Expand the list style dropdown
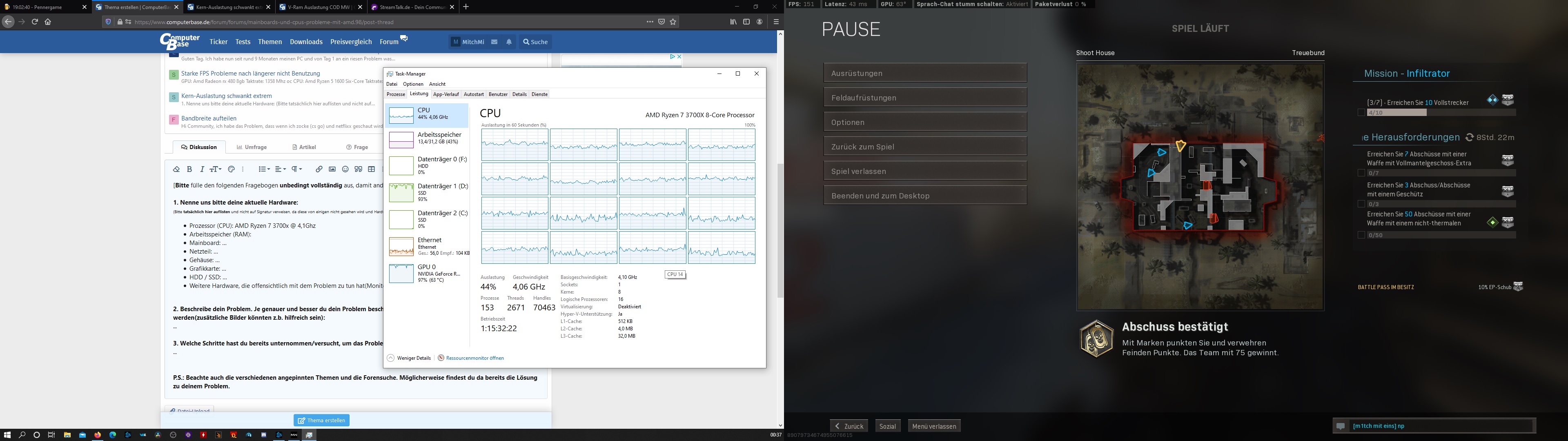The width and height of the screenshot is (1568, 441). 263,169
